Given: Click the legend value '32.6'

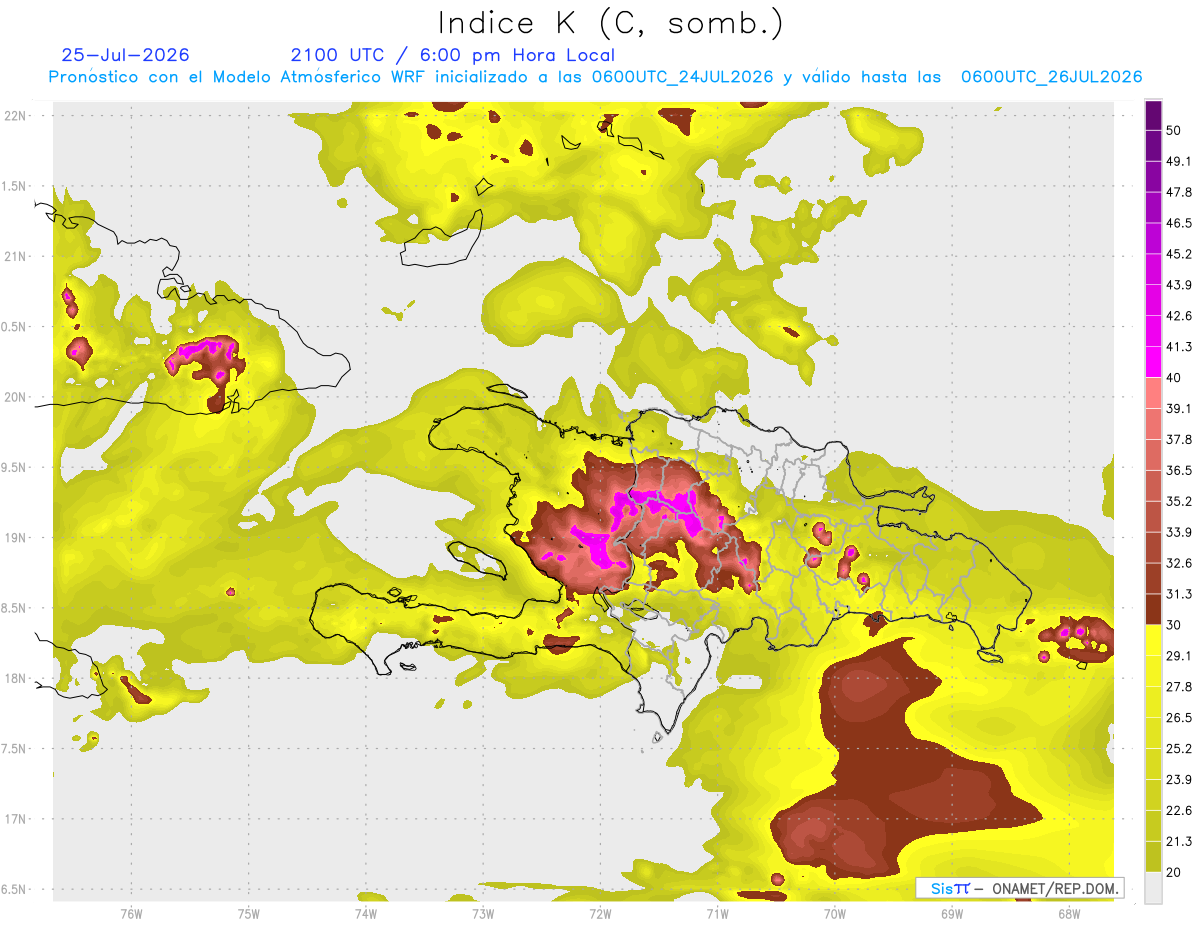Looking at the screenshot, I should (1179, 563).
